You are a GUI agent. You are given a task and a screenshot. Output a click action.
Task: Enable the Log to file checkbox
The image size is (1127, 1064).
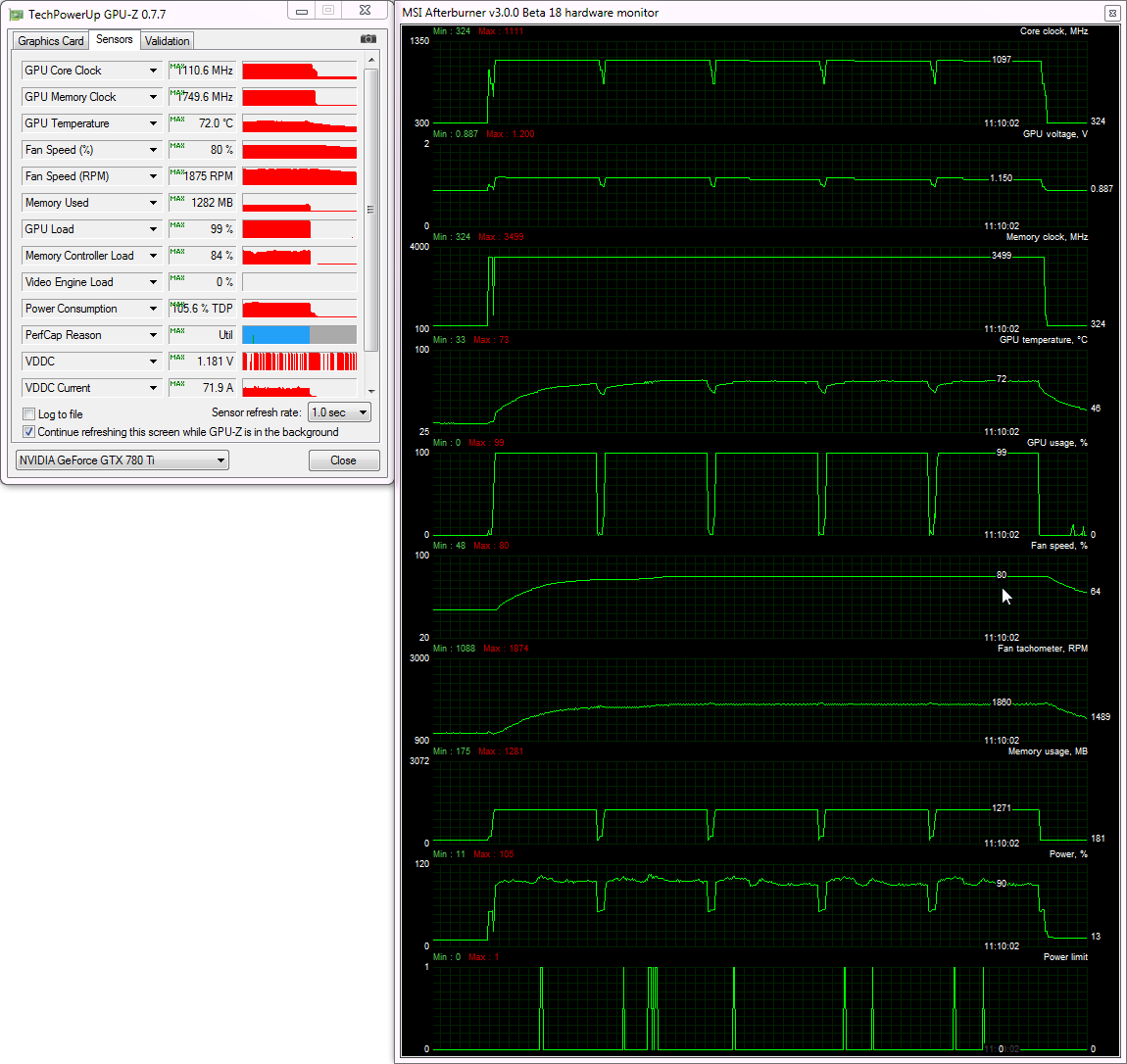coord(29,414)
